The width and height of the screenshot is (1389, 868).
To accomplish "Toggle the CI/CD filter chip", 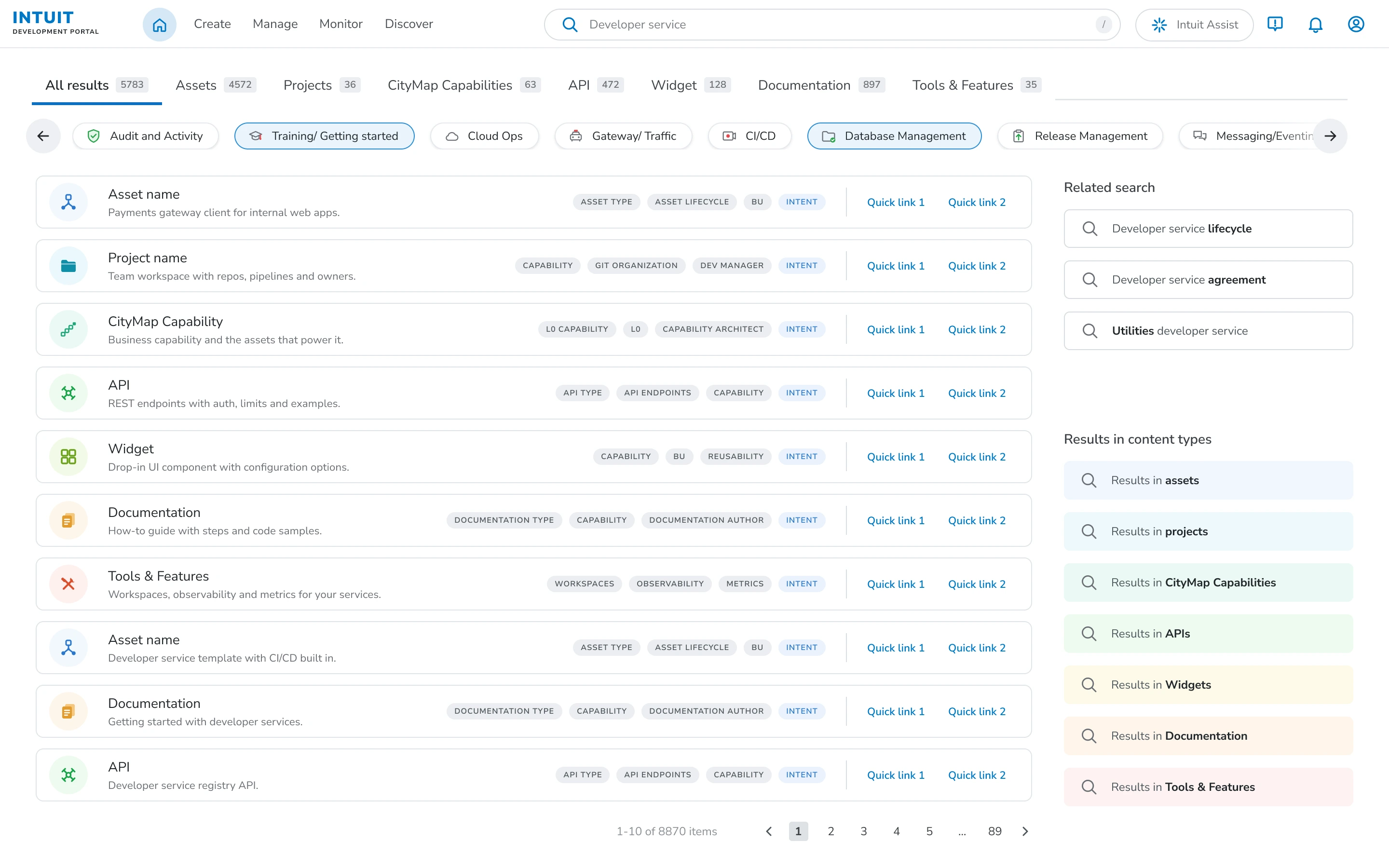I will click(749, 136).
